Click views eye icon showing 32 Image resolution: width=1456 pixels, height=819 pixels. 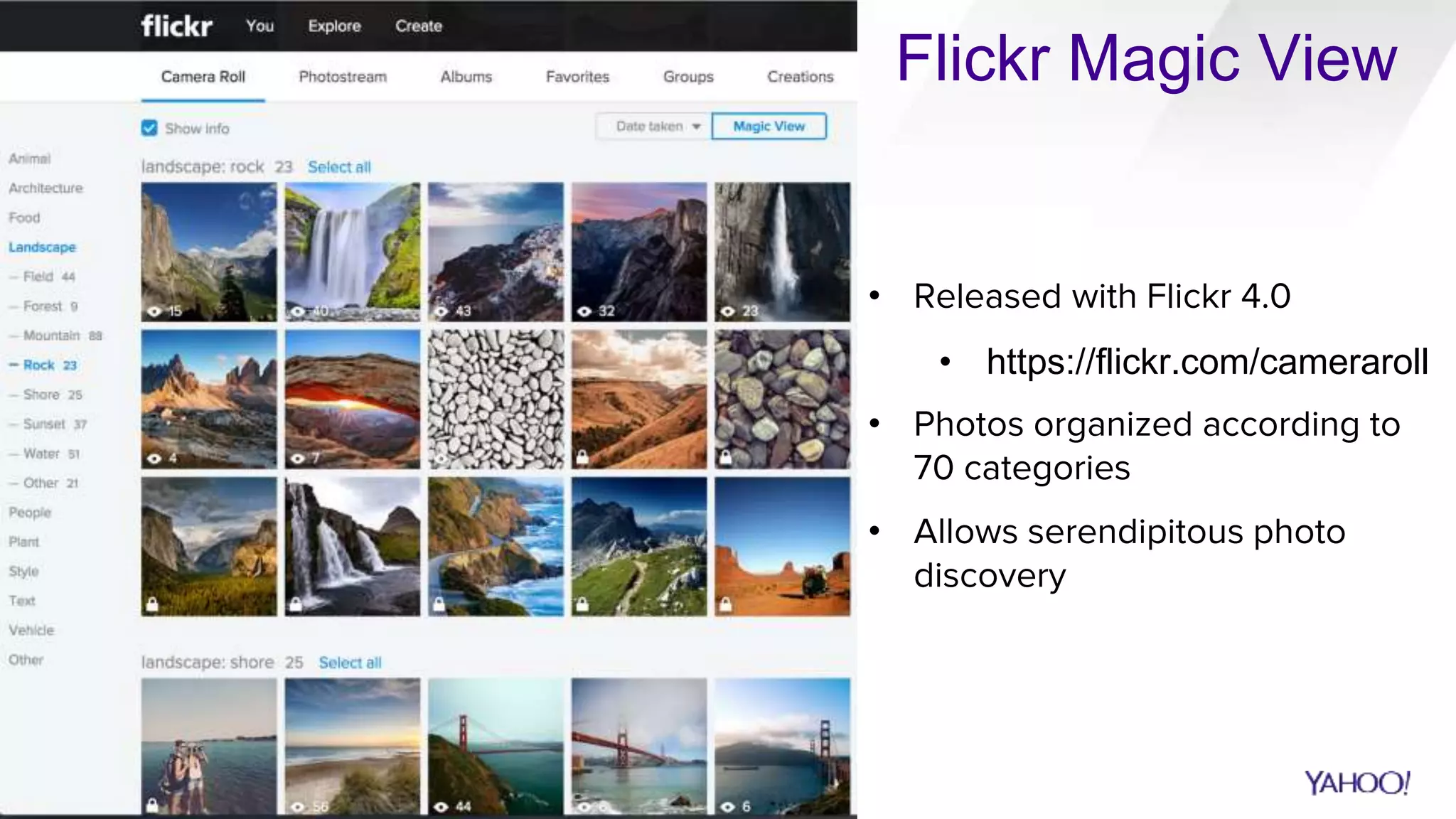(x=584, y=311)
